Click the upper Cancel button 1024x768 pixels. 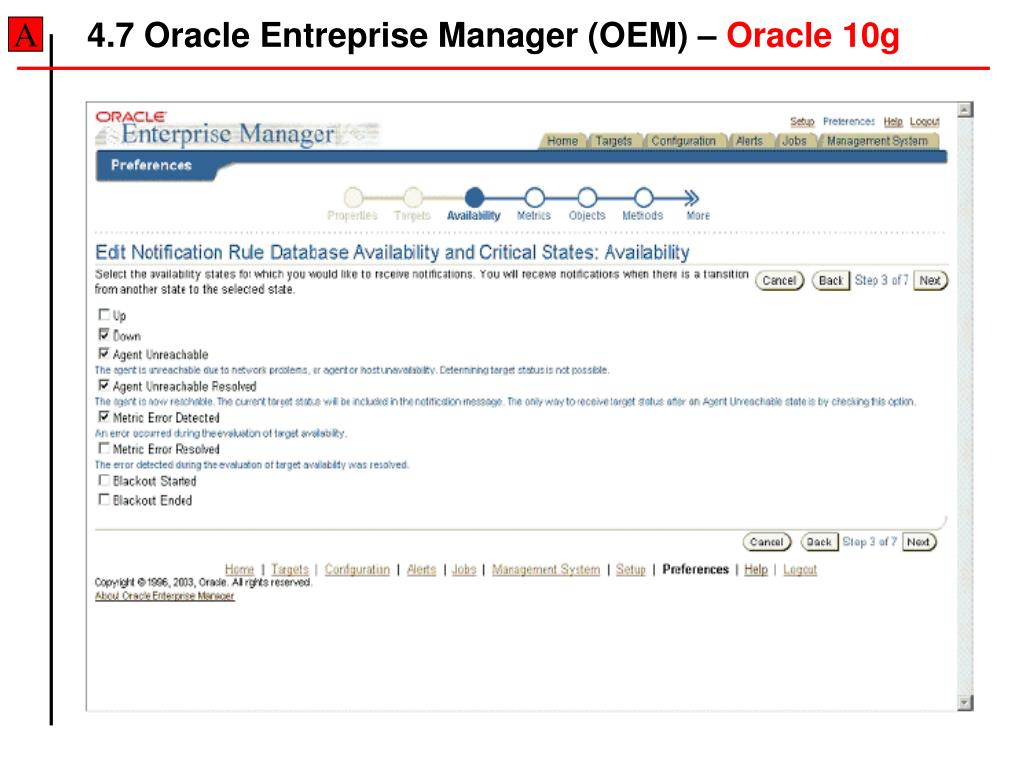[x=780, y=281]
